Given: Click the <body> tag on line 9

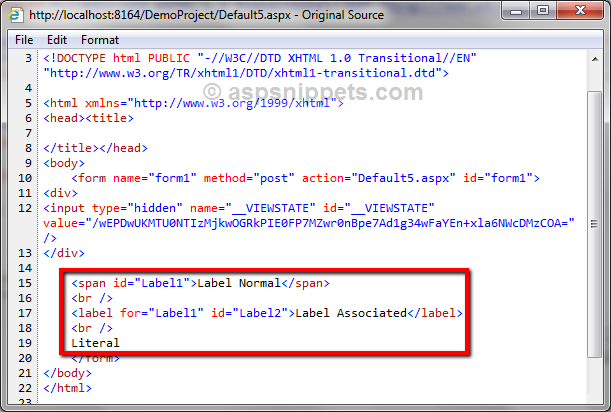Looking at the screenshot, I should (x=64, y=163).
